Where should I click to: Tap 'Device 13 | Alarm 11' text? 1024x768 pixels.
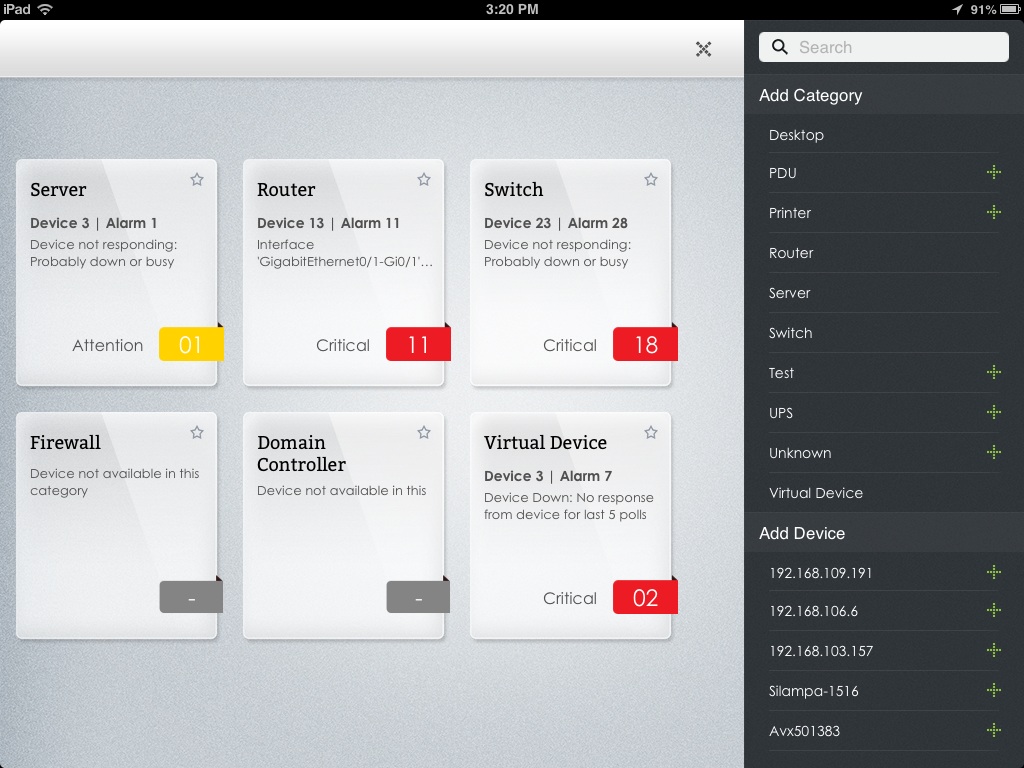(328, 223)
